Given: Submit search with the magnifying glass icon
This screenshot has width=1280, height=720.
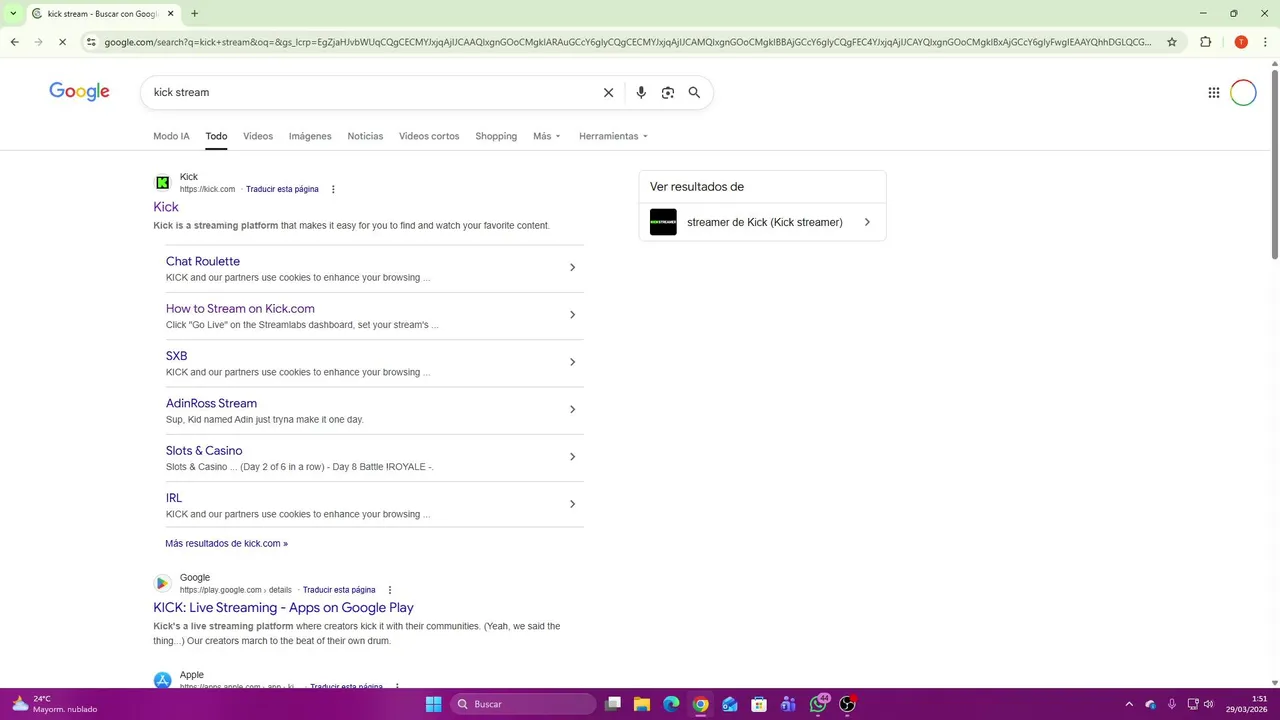Looking at the screenshot, I should tap(694, 92).
